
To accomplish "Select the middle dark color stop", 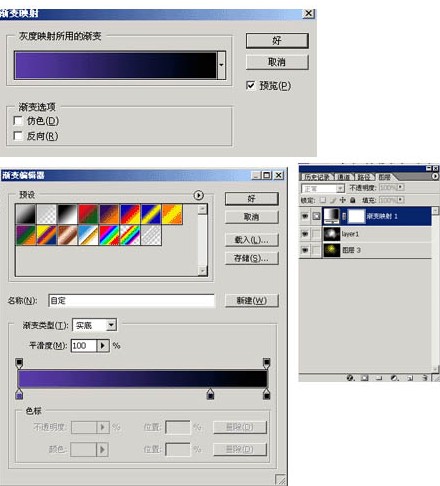I will [x=210, y=394].
